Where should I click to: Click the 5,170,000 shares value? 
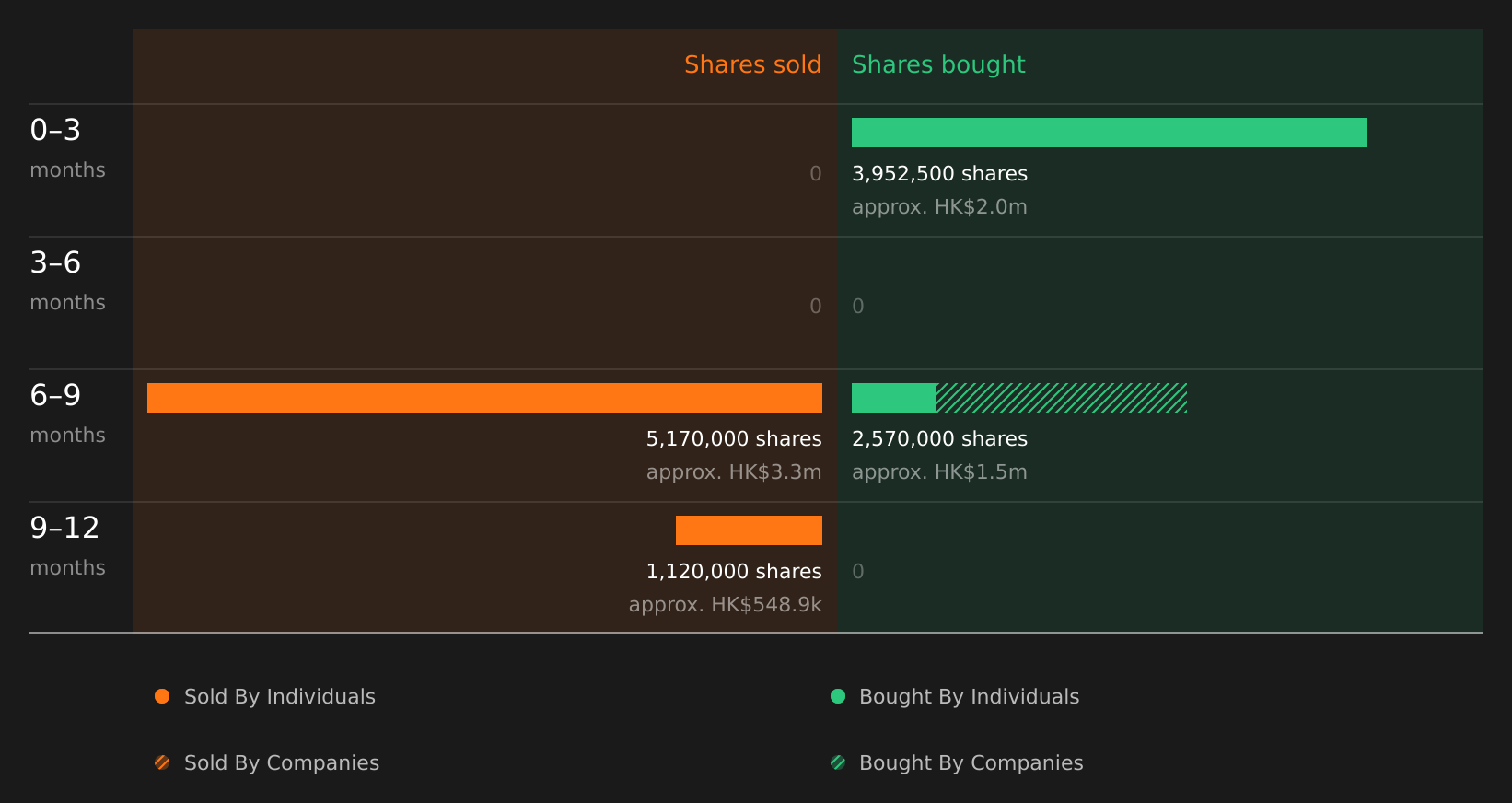(734, 439)
